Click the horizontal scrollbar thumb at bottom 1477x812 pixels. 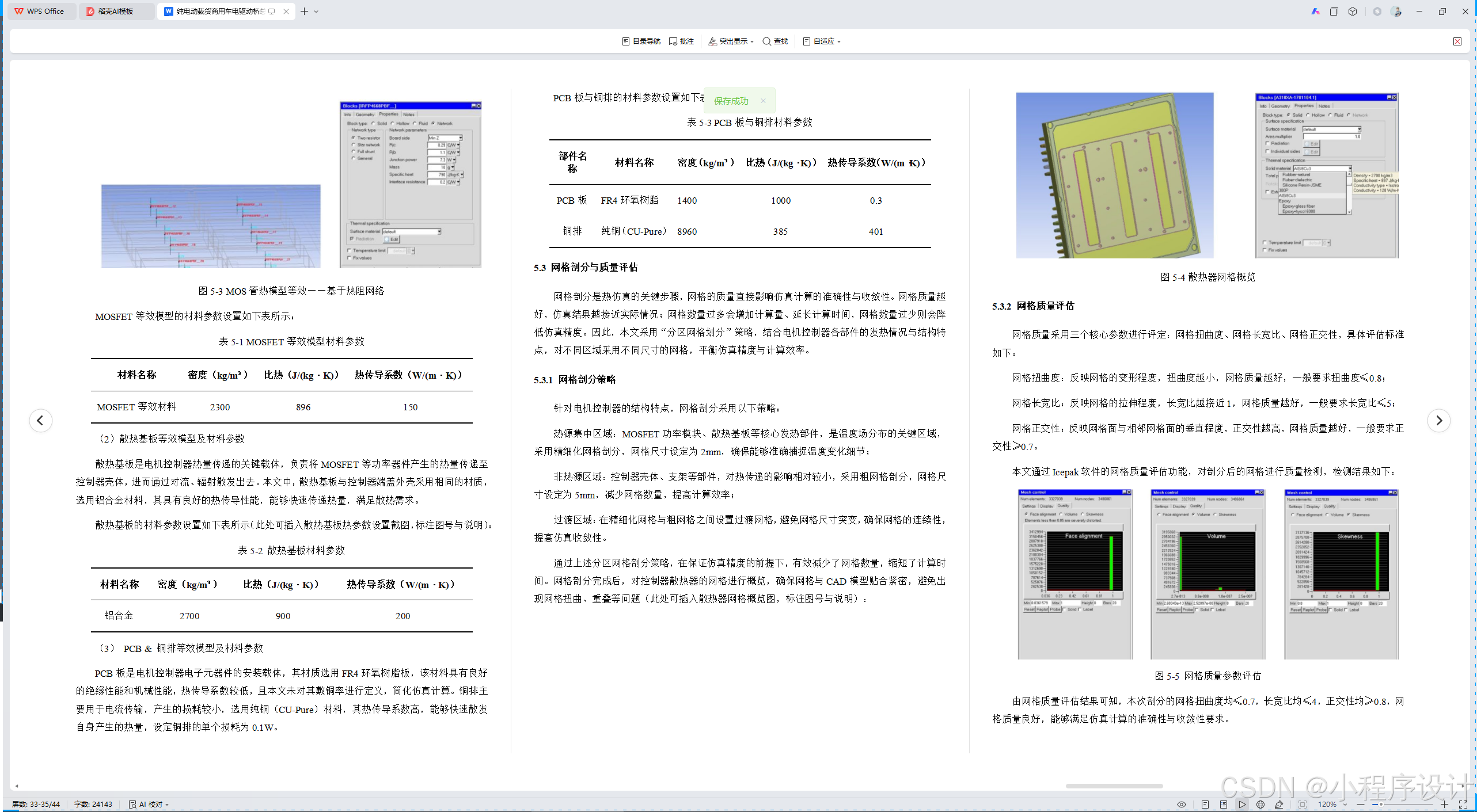click(1114, 786)
